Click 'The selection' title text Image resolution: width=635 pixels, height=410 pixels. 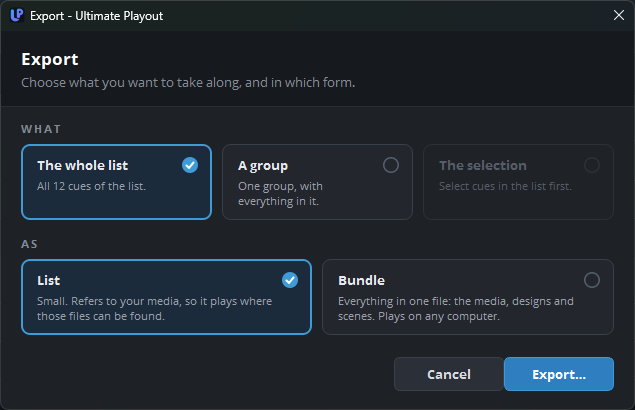[x=483, y=165]
